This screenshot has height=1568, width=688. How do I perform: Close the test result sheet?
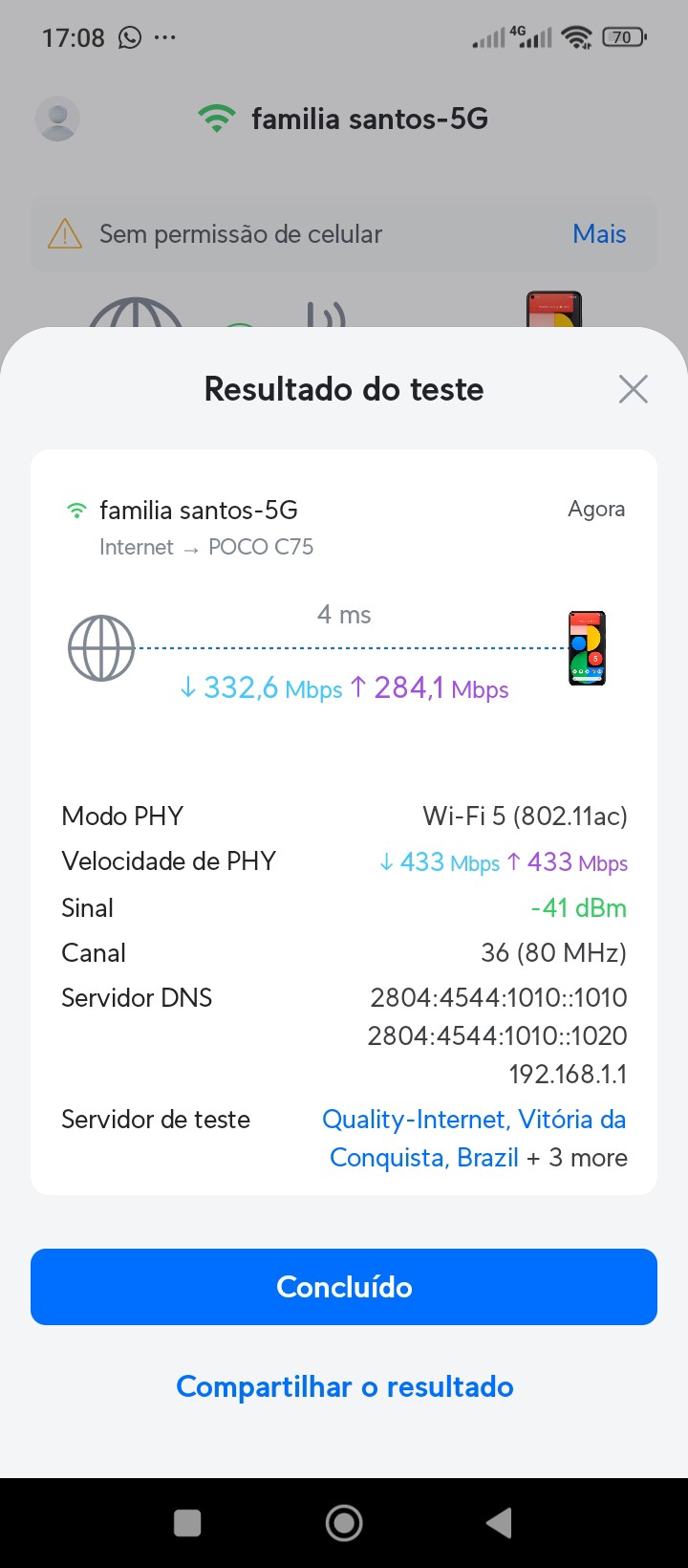click(633, 389)
